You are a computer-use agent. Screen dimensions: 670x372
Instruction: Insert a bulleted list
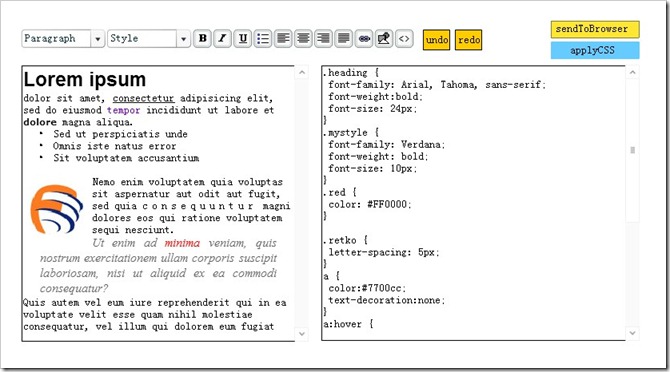pos(263,39)
